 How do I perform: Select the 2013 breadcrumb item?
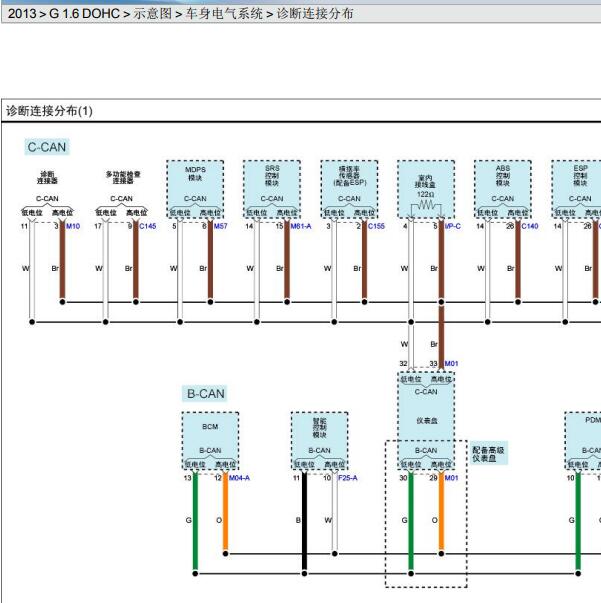click(22, 14)
